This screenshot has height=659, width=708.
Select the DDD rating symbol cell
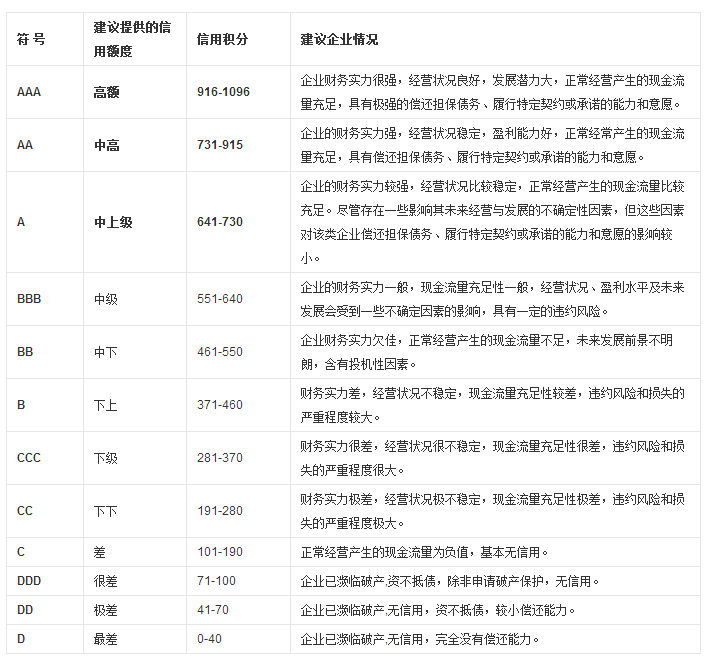click(31, 580)
